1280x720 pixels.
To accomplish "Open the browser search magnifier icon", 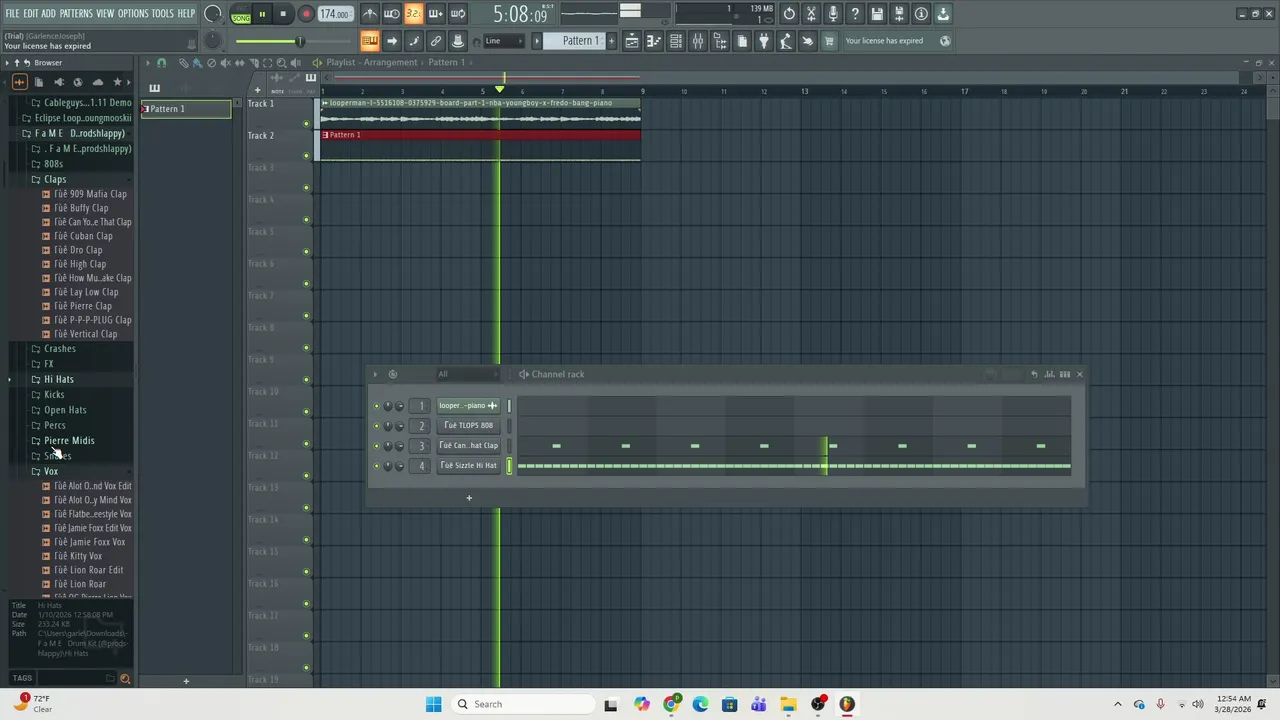I will [125, 678].
